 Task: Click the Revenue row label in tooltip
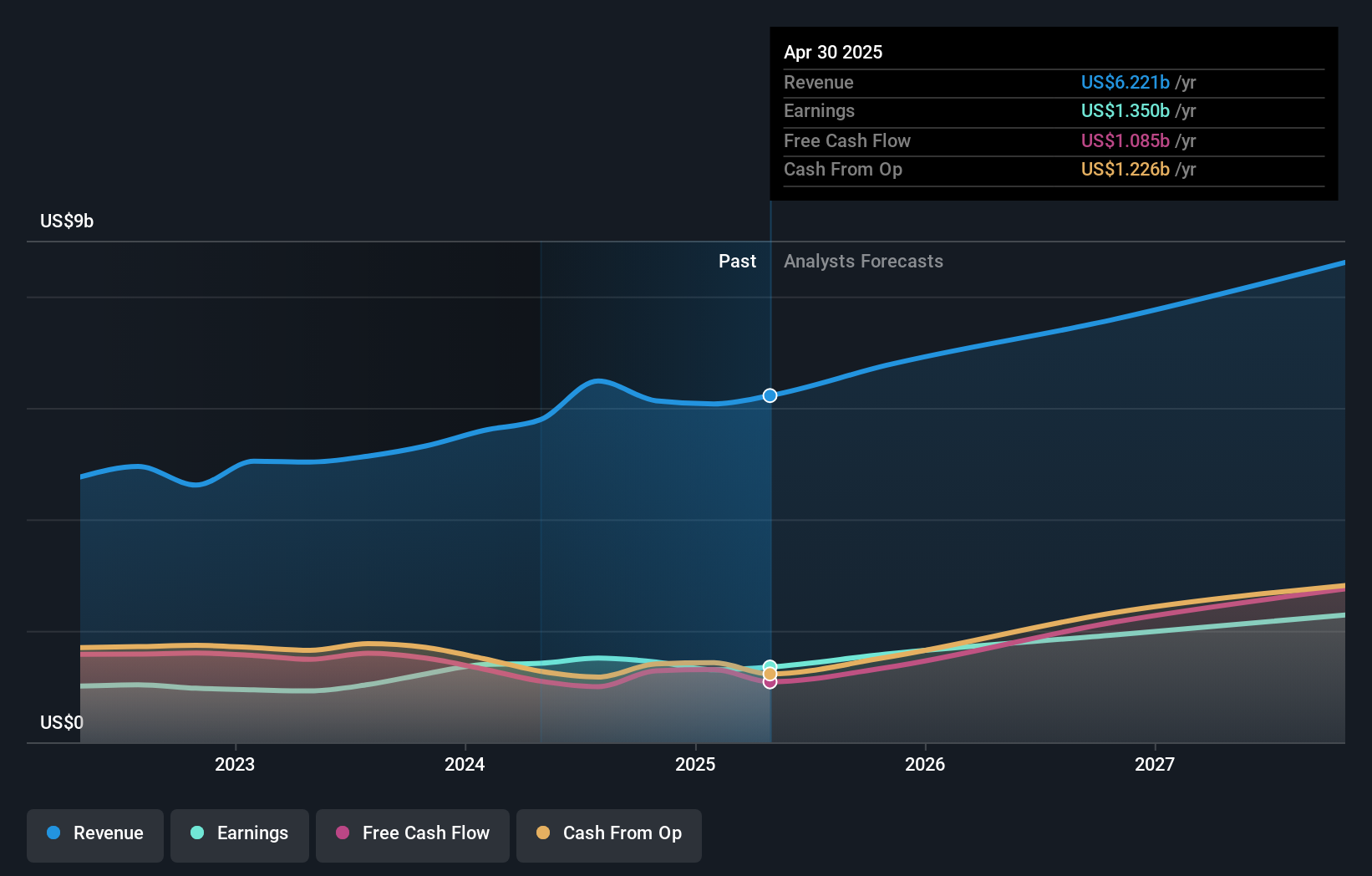[819, 83]
